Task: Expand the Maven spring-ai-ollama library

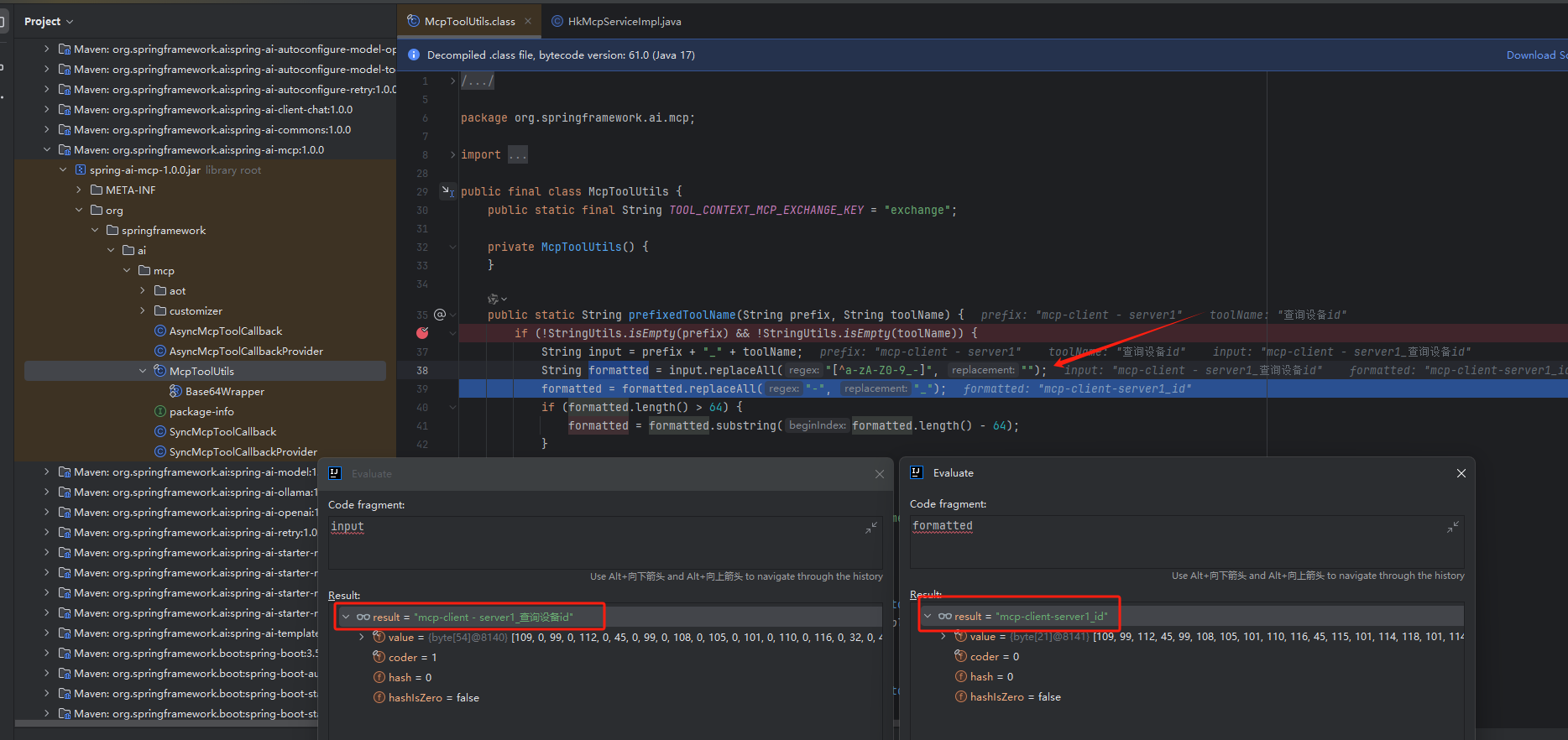Action: click(46, 492)
